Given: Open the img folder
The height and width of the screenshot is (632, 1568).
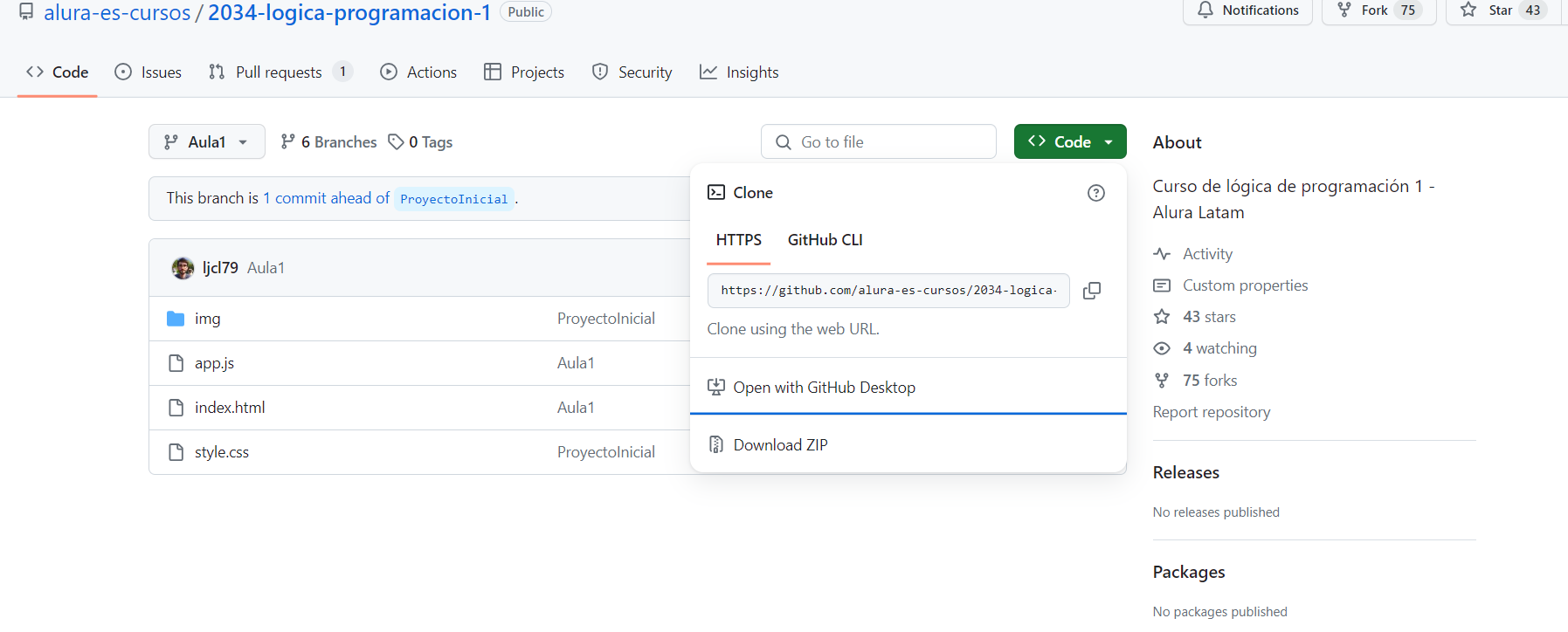Looking at the screenshot, I should pos(208,319).
